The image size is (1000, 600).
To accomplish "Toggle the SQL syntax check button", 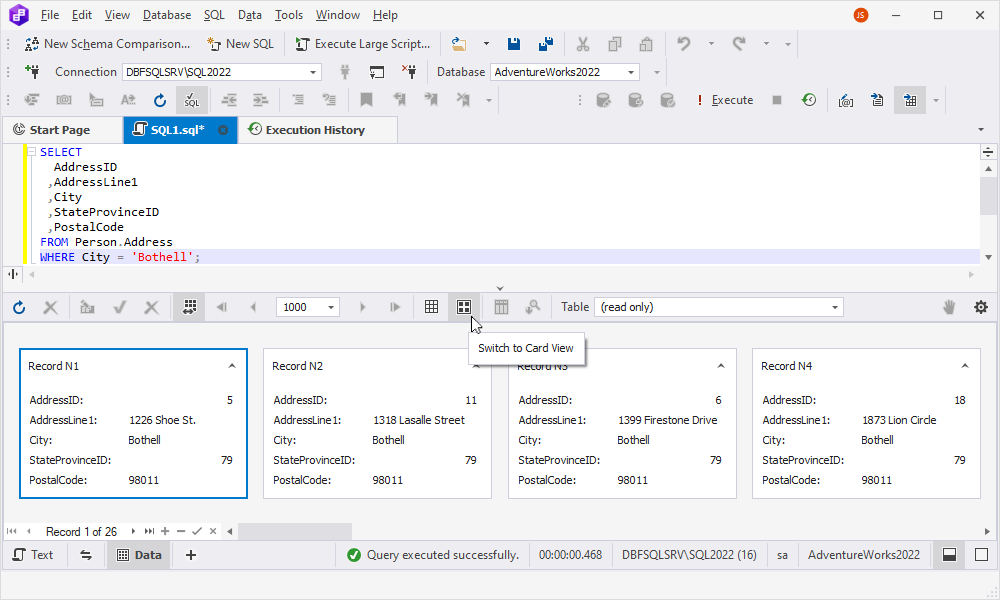I will tap(192, 100).
